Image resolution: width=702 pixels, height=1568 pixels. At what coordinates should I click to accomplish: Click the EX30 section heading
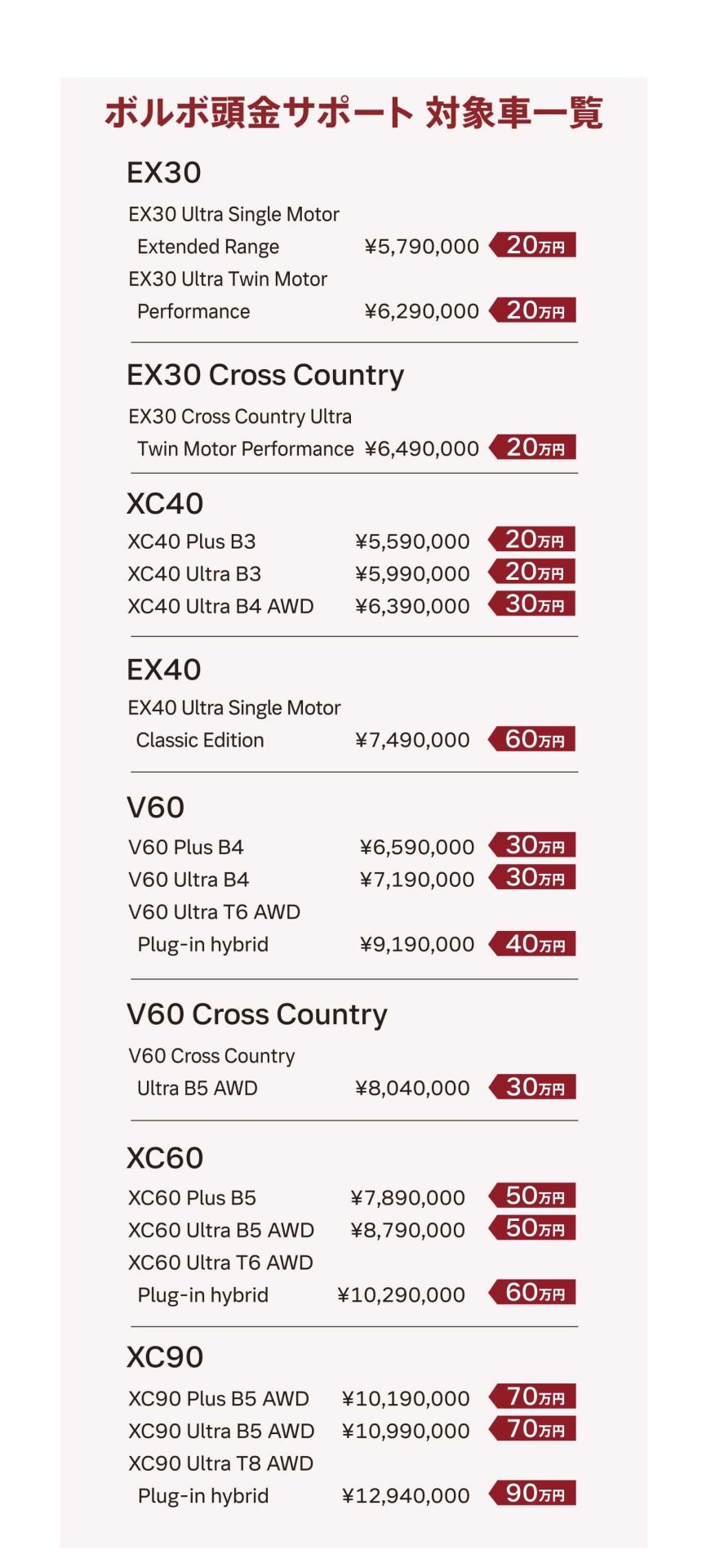(x=164, y=173)
